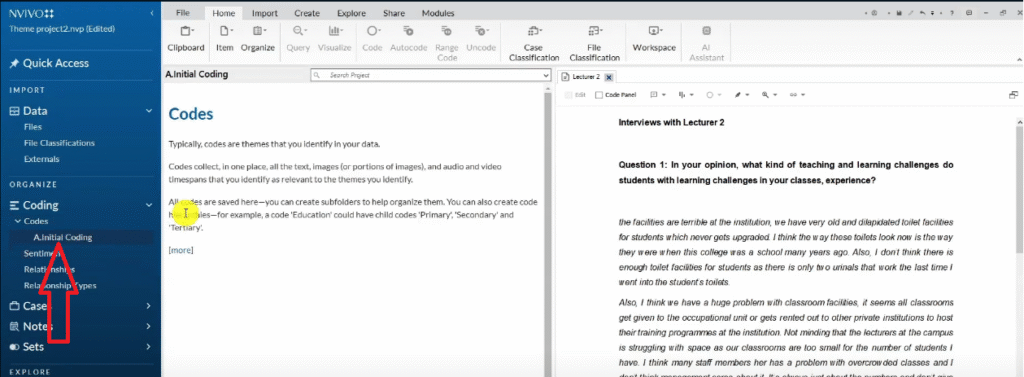Click the save icon in title bar

(899, 13)
